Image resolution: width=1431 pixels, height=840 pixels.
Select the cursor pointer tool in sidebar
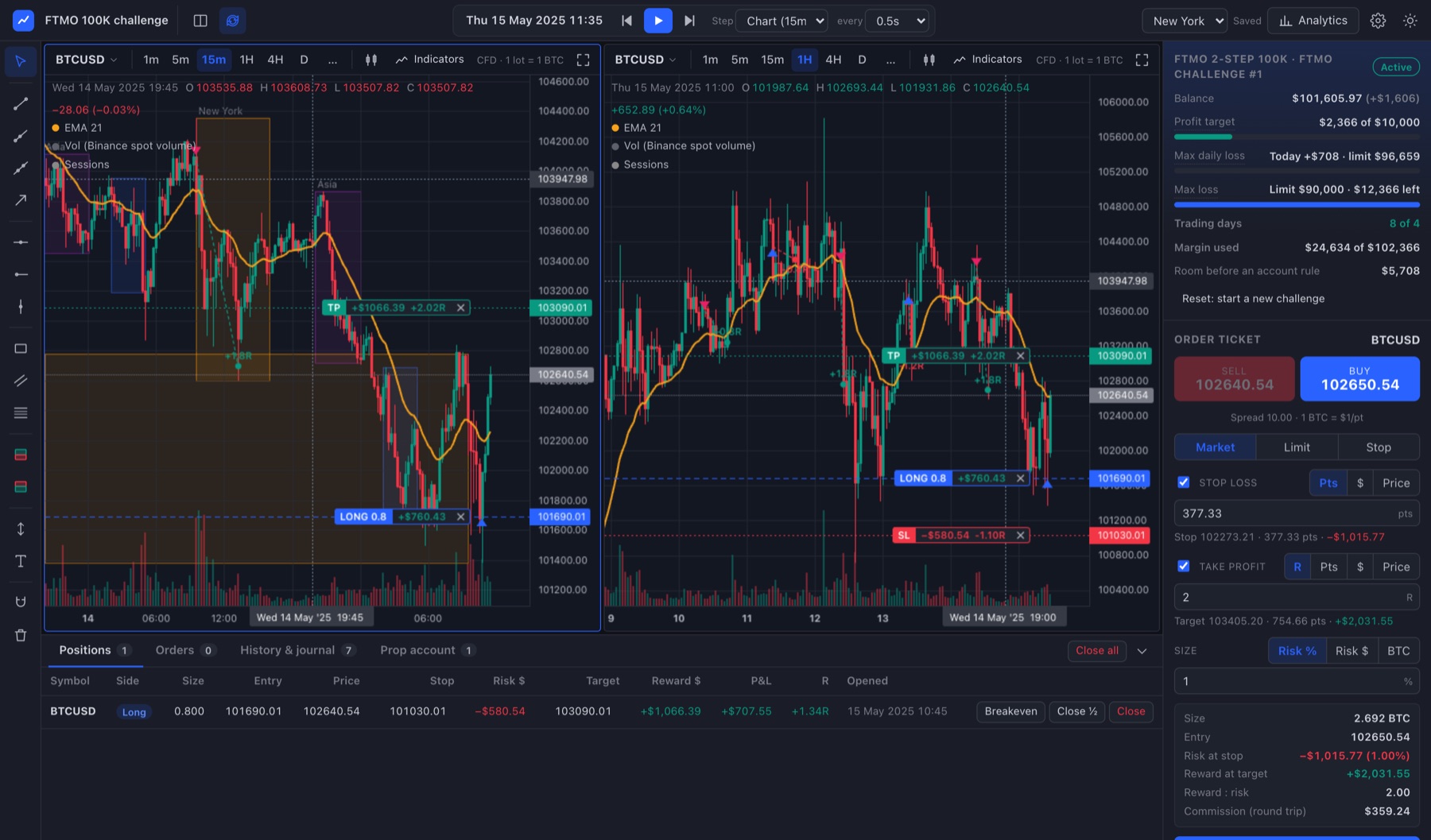coord(21,61)
